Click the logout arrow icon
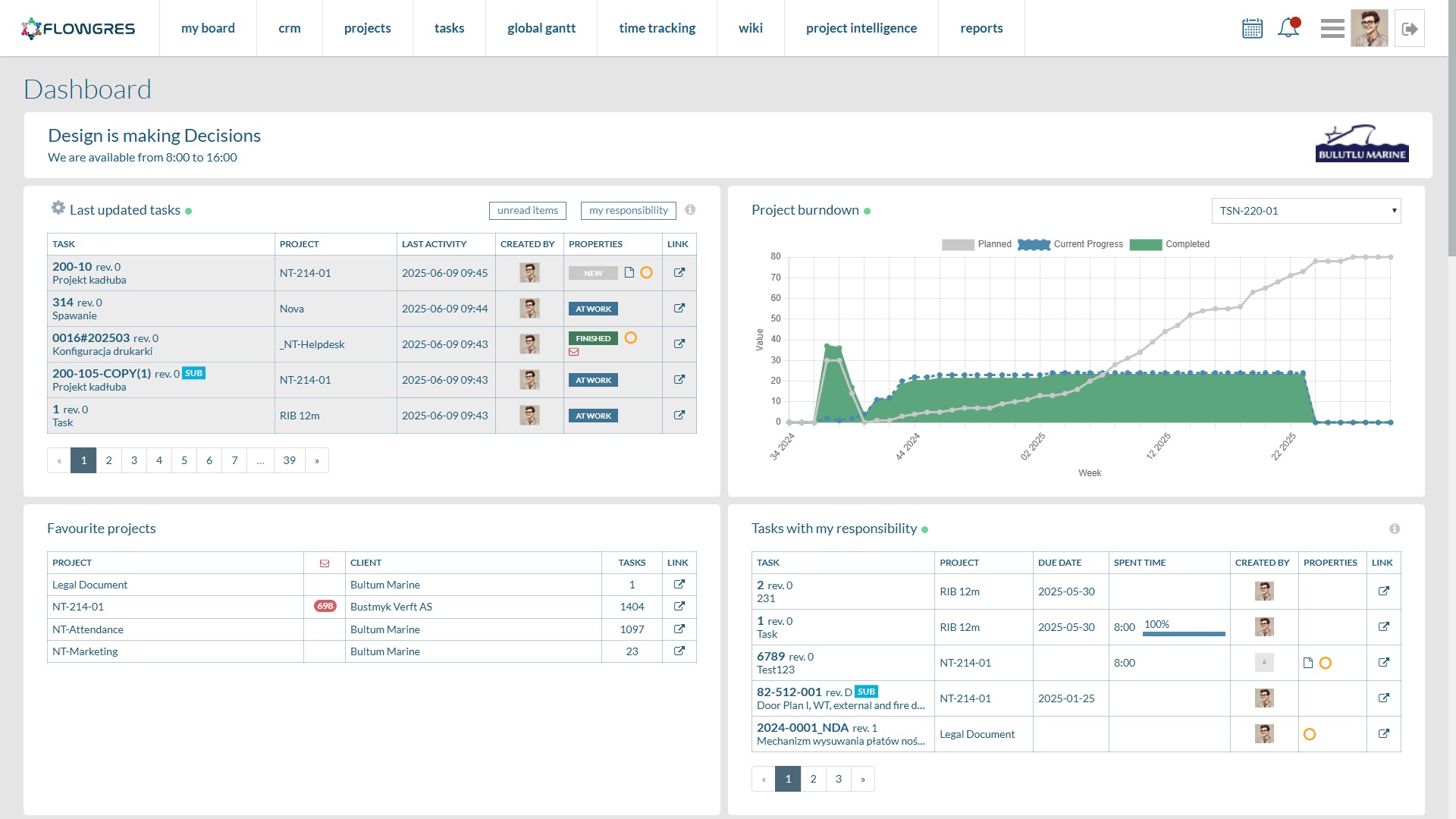The height and width of the screenshot is (819, 1456). 1410,29
